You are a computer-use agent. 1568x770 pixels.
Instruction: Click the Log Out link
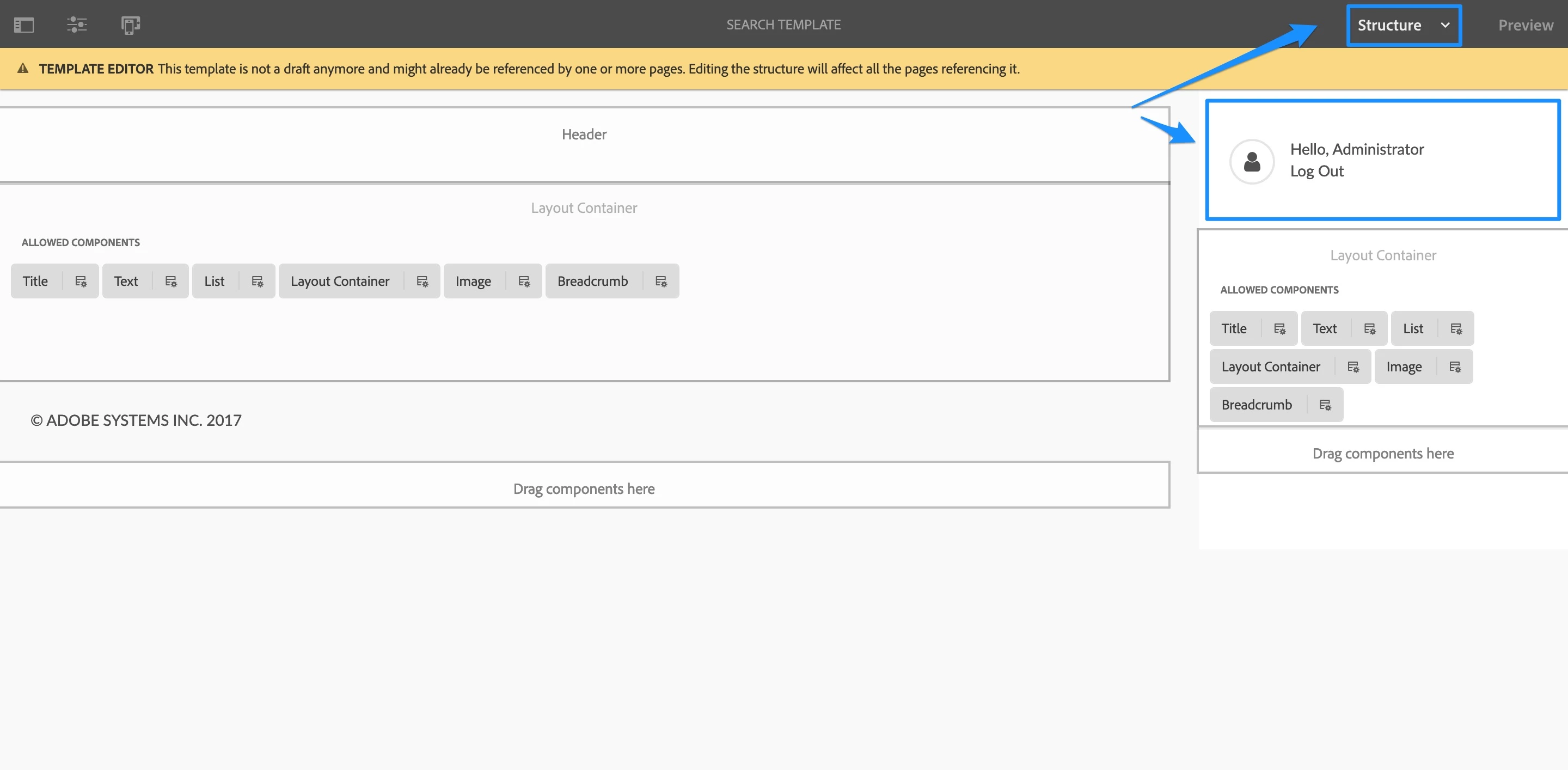click(1316, 172)
